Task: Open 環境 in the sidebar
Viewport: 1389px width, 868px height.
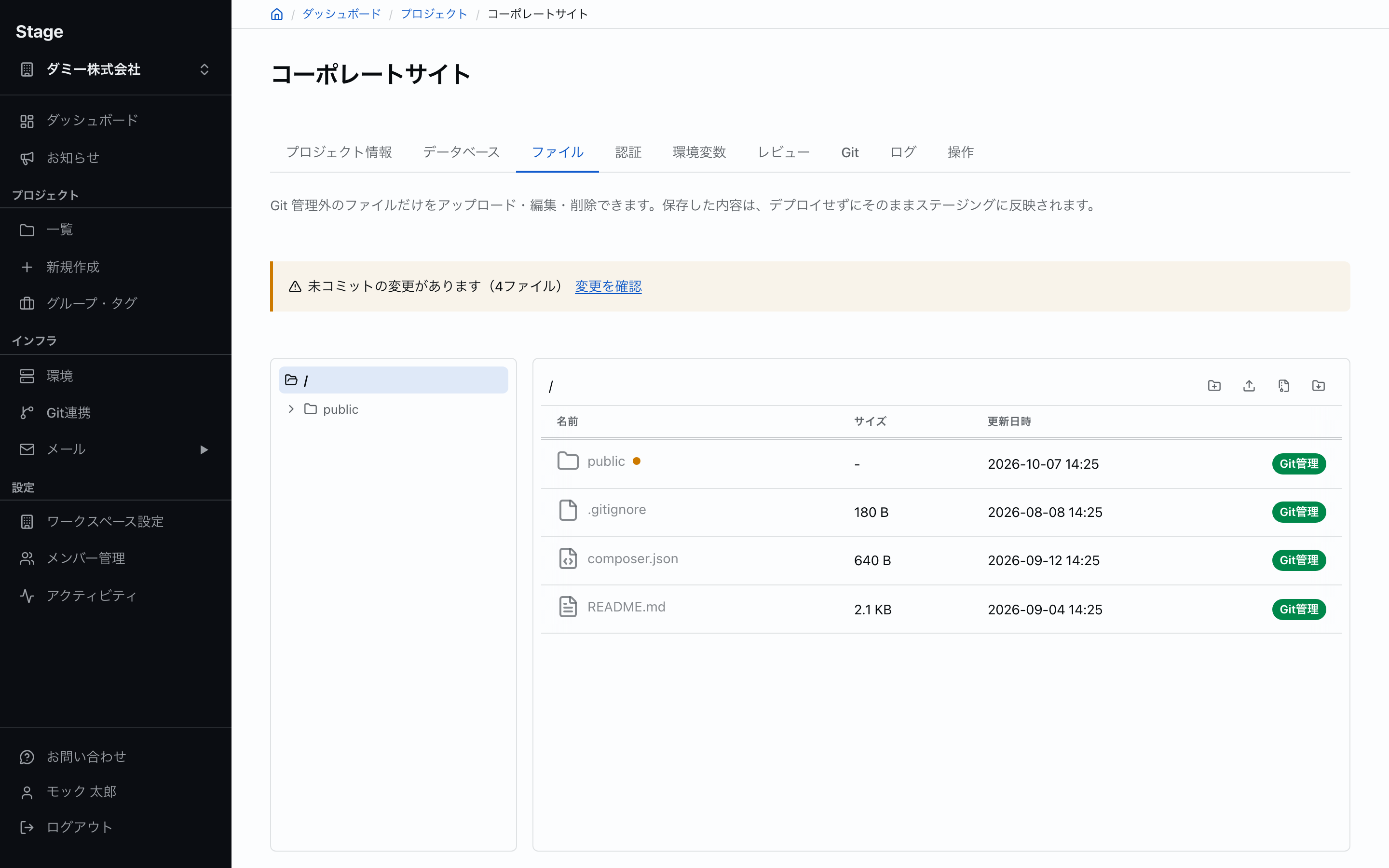Action: (x=115, y=376)
